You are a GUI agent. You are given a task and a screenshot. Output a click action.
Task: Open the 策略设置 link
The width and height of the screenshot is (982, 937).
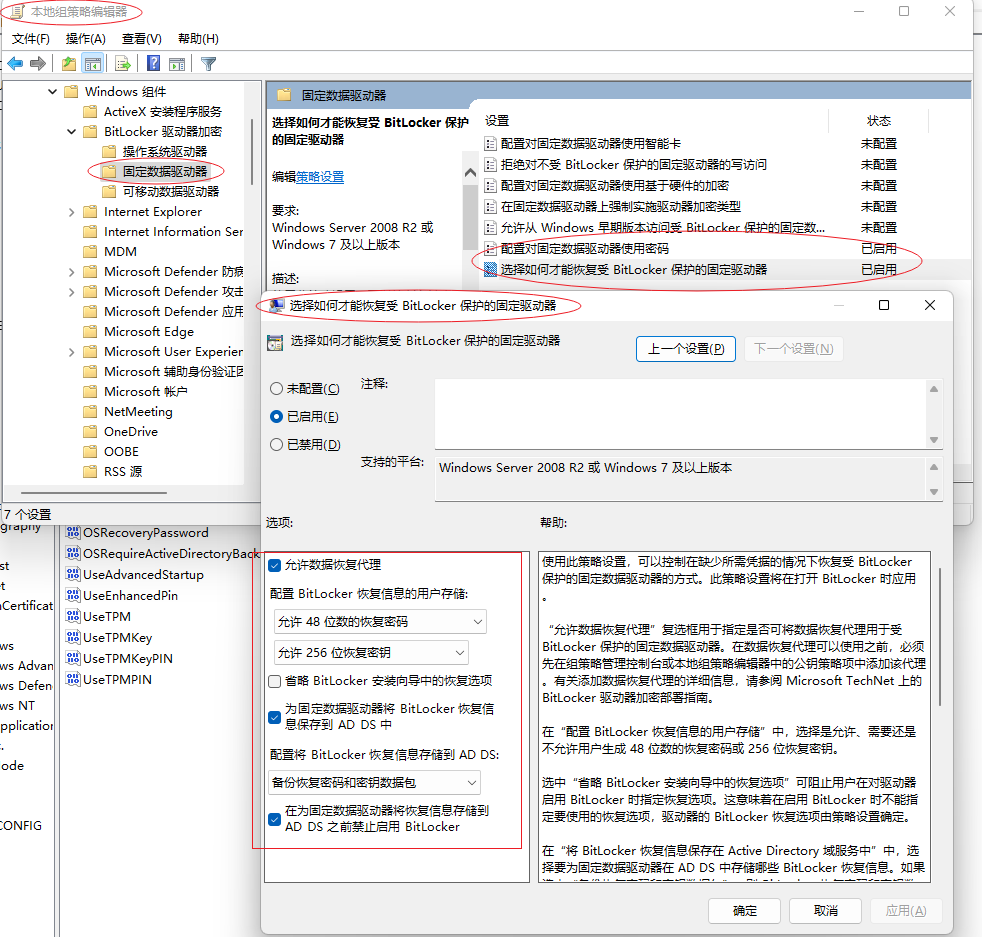320,177
